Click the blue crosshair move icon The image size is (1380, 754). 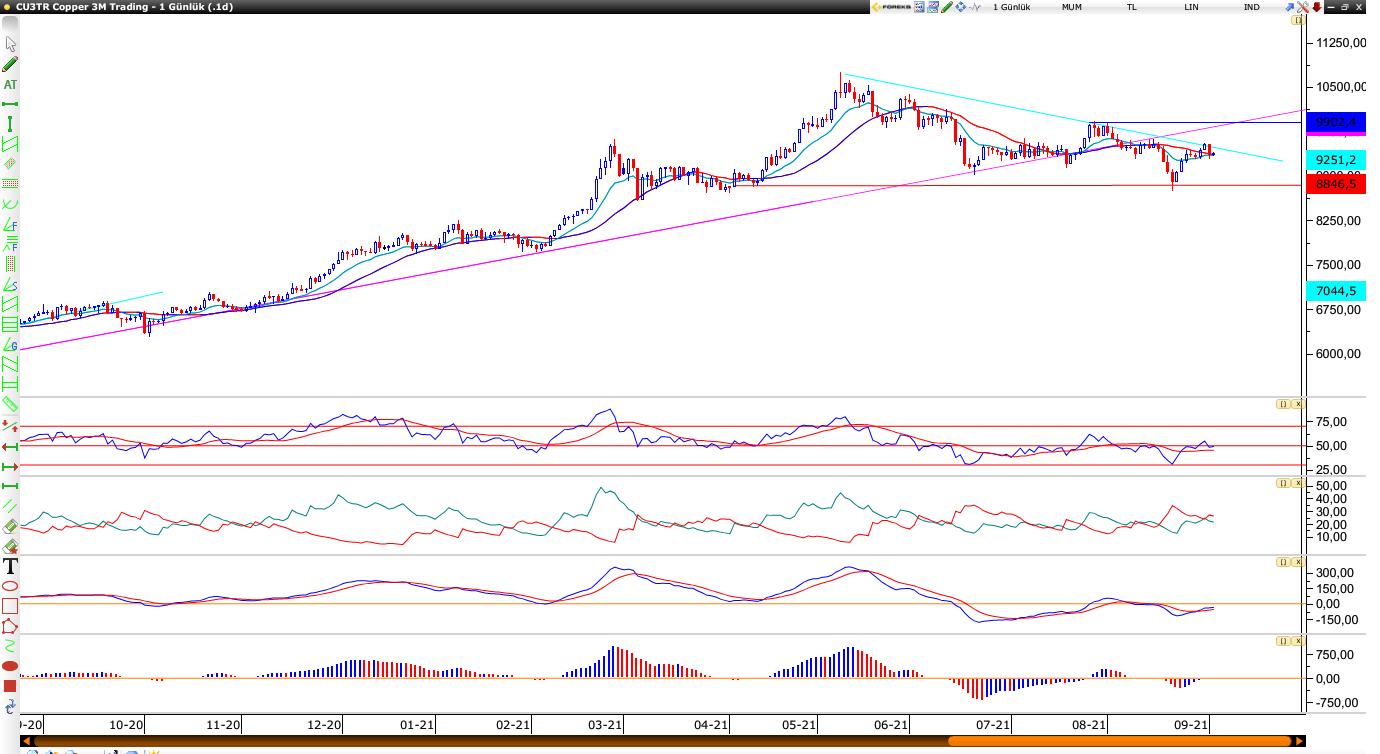click(961, 7)
